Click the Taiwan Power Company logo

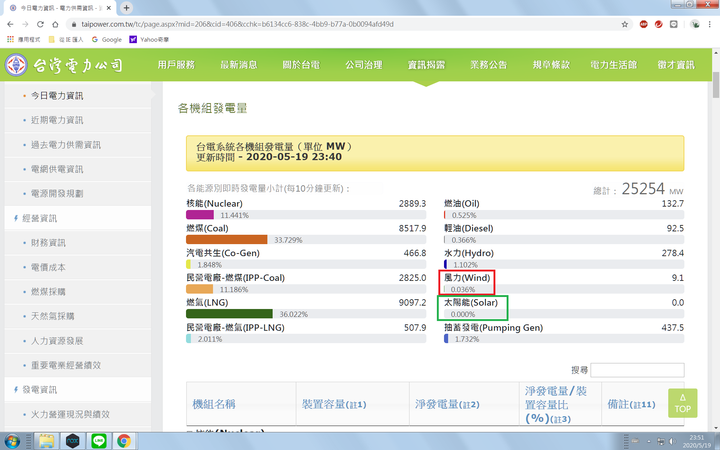click(64, 65)
